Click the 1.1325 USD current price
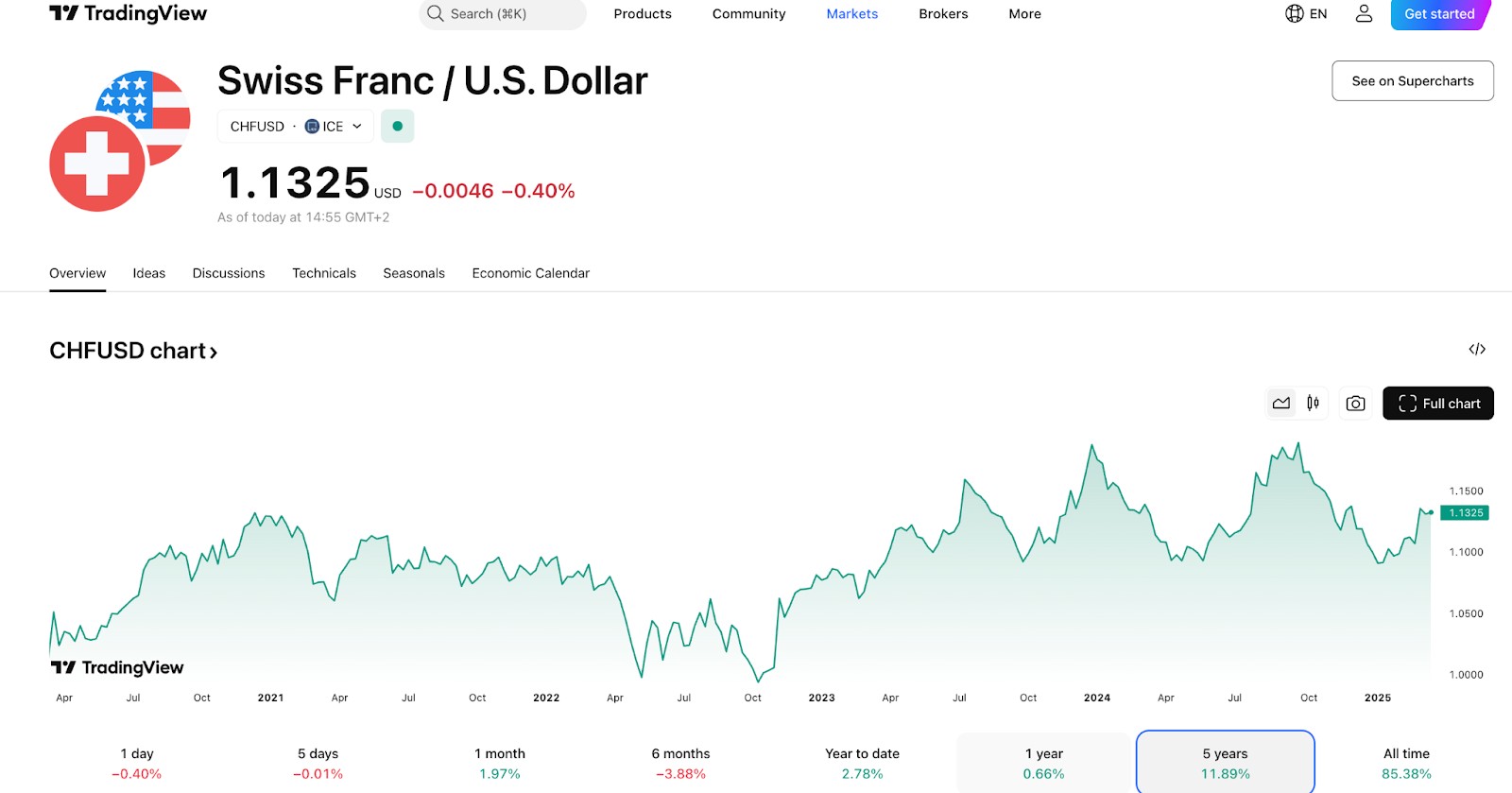 click(x=311, y=182)
